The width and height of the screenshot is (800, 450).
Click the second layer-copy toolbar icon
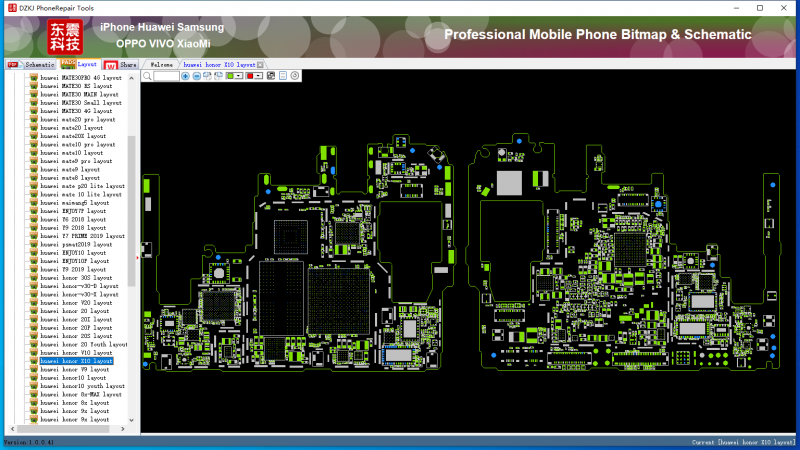click(x=218, y=76)
